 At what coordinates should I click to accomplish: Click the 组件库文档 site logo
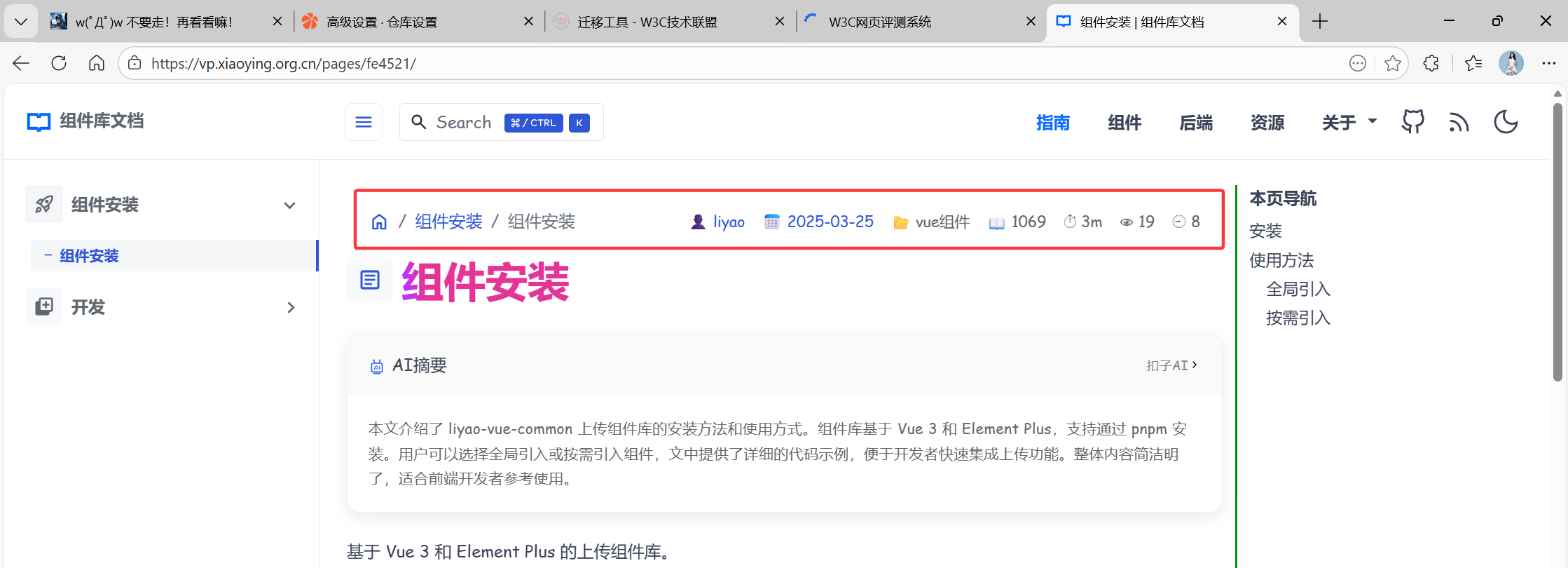[85, 121]
